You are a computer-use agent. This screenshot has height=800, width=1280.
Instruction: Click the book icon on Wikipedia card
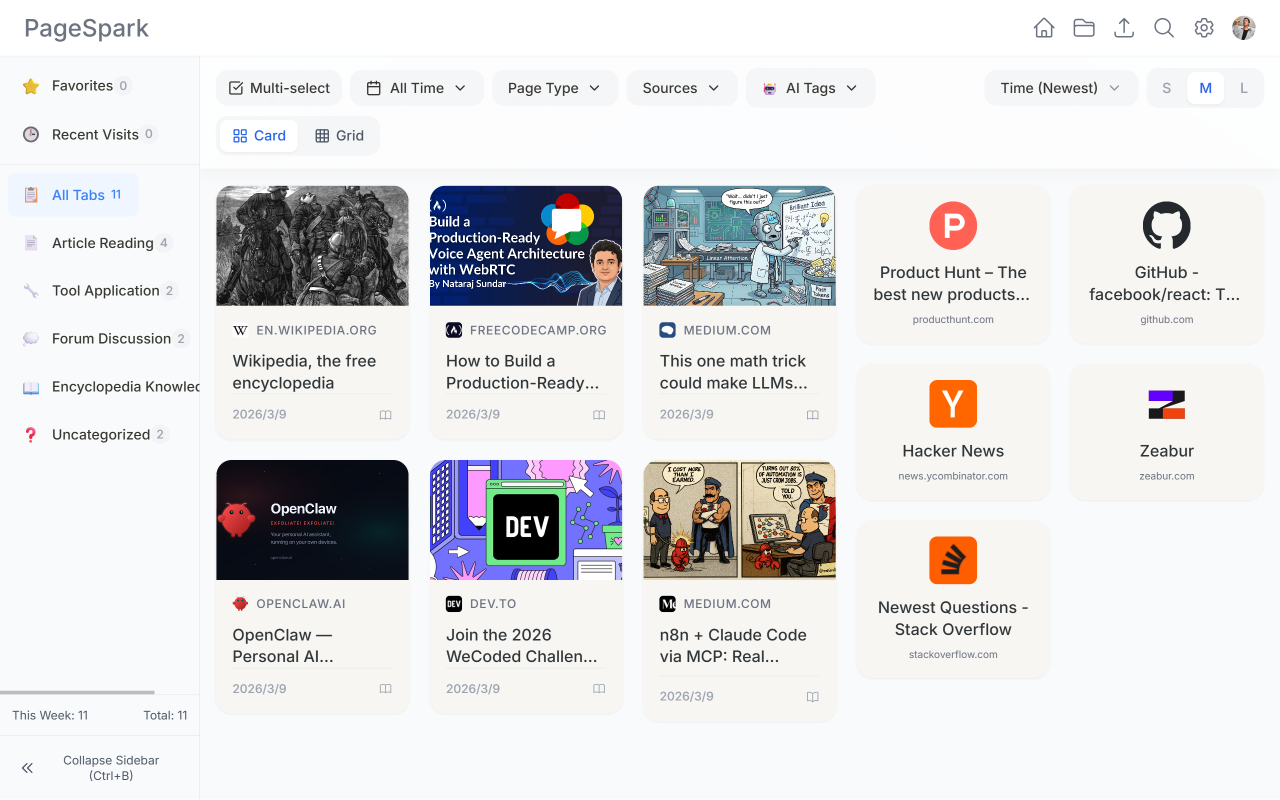[385, 415]
